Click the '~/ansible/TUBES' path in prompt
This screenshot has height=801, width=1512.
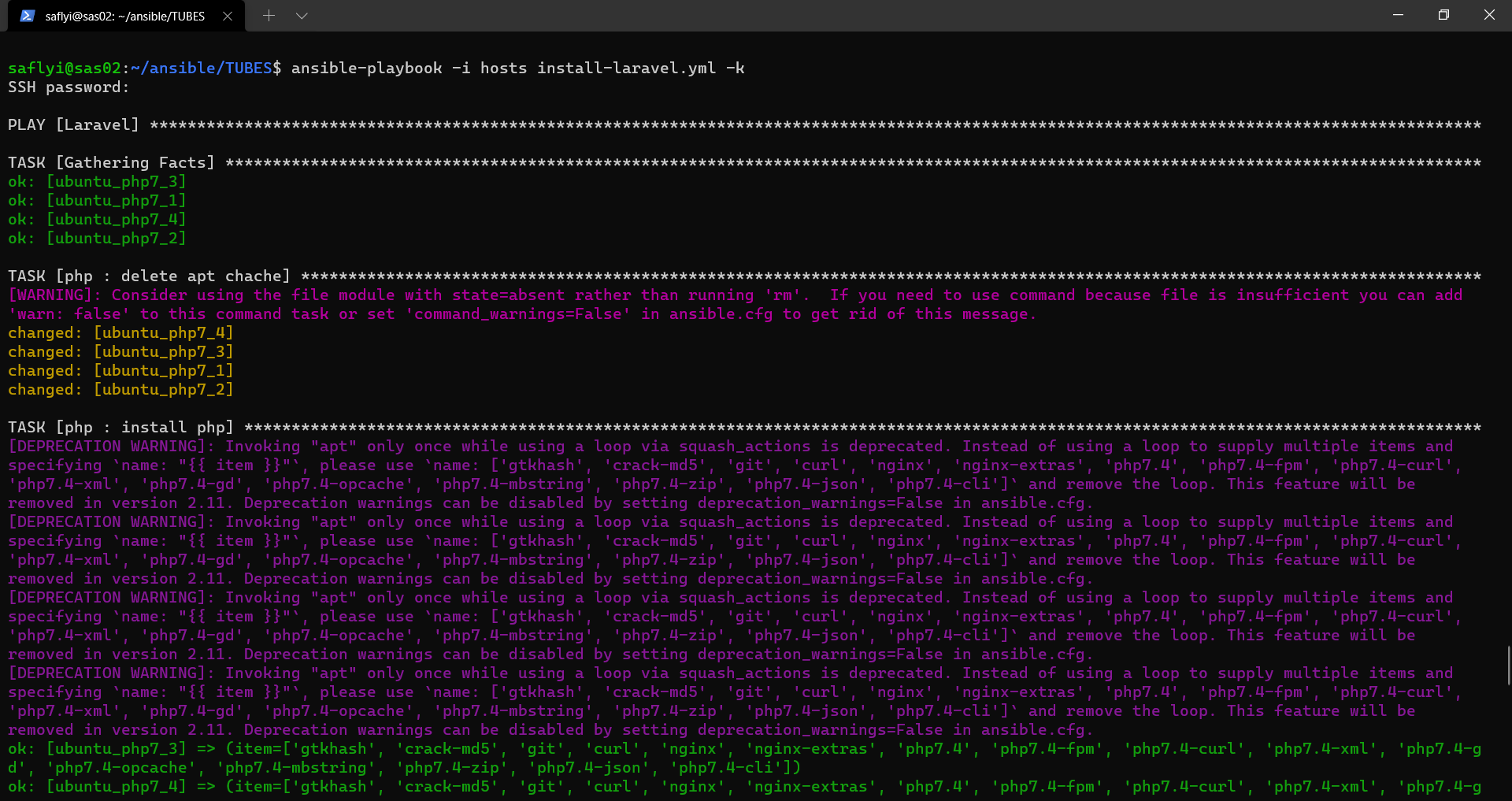(201, 68)
